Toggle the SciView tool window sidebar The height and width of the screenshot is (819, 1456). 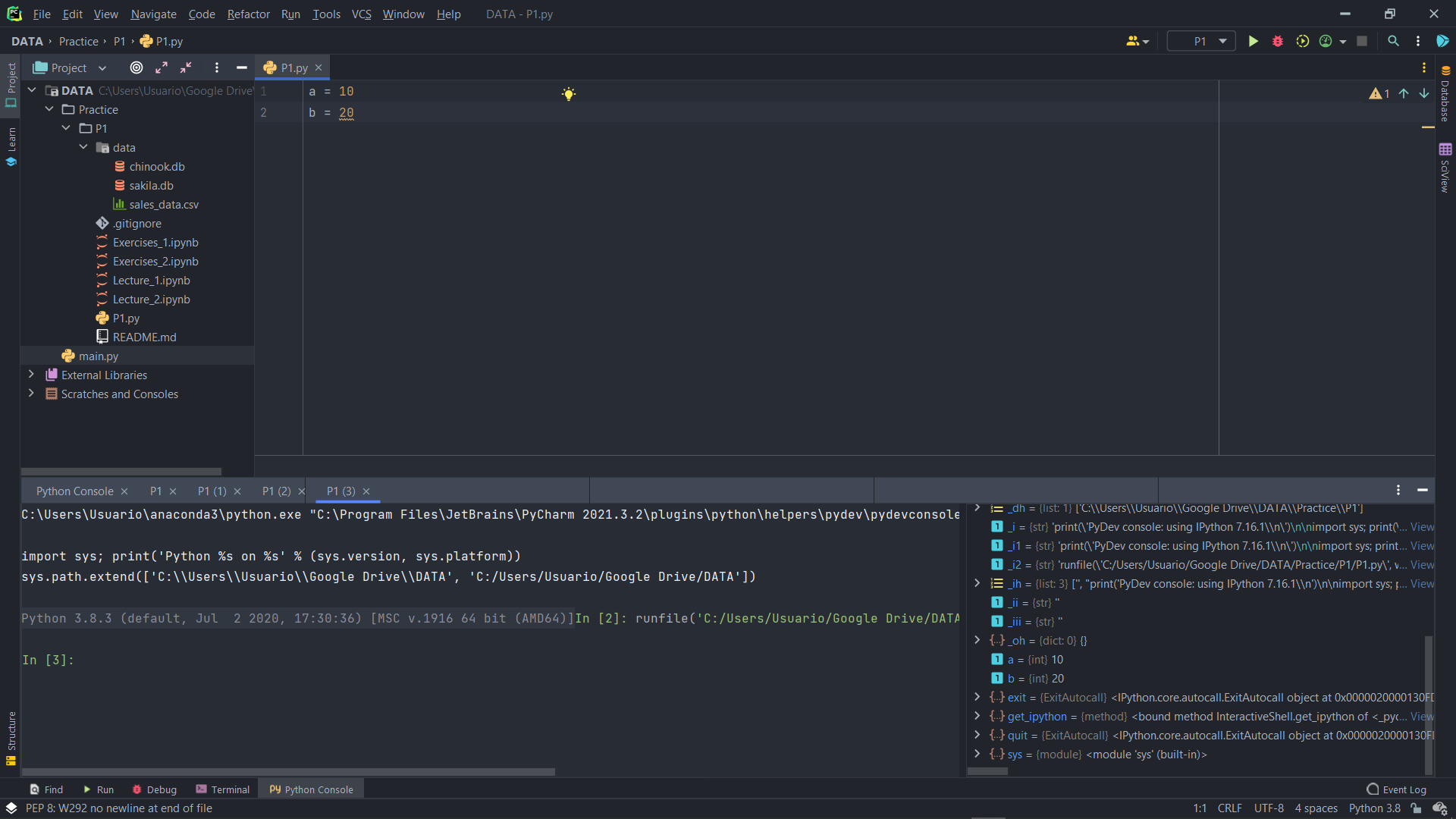(x=1445, y=168)
